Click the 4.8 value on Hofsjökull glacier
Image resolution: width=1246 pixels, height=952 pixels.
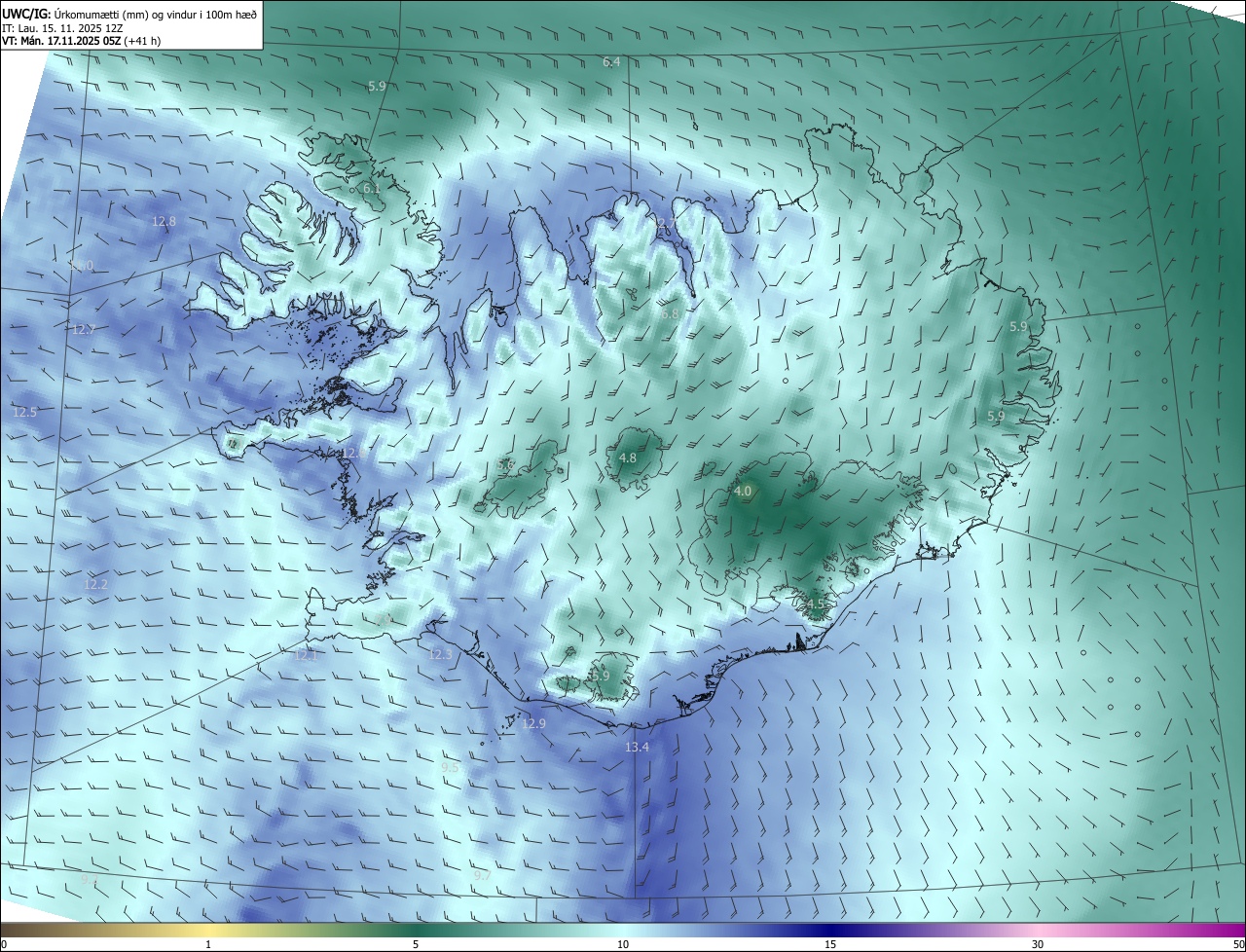click(628, 458)
